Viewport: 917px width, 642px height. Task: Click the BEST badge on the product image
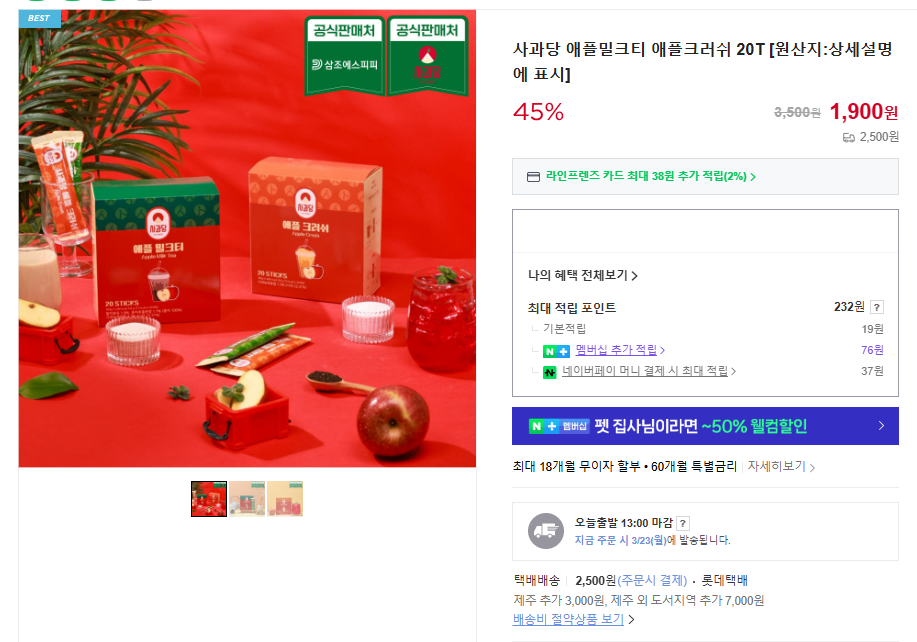pos(39,19)
